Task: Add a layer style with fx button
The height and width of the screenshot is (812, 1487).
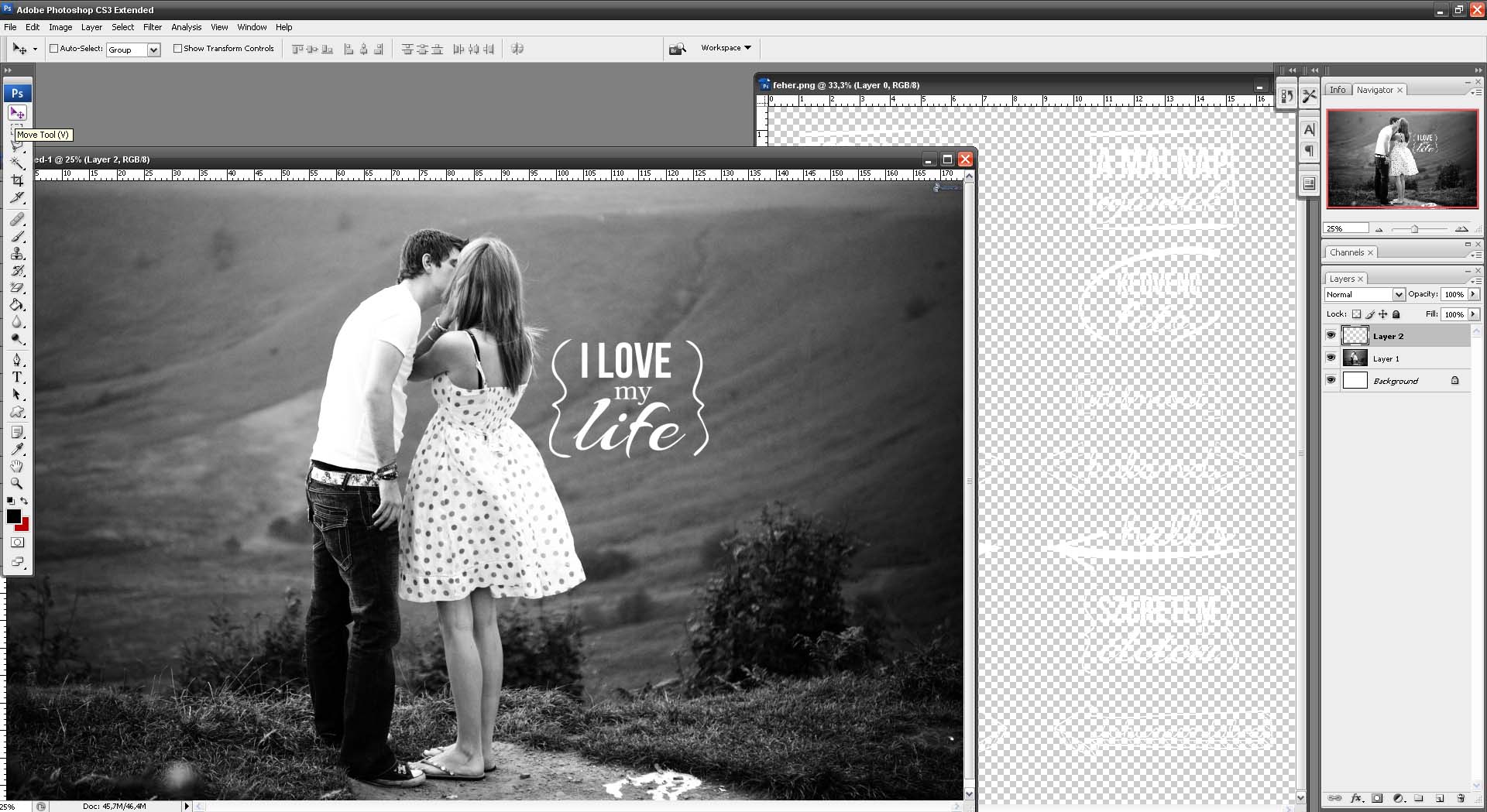Action: [x=1356, y=798]
